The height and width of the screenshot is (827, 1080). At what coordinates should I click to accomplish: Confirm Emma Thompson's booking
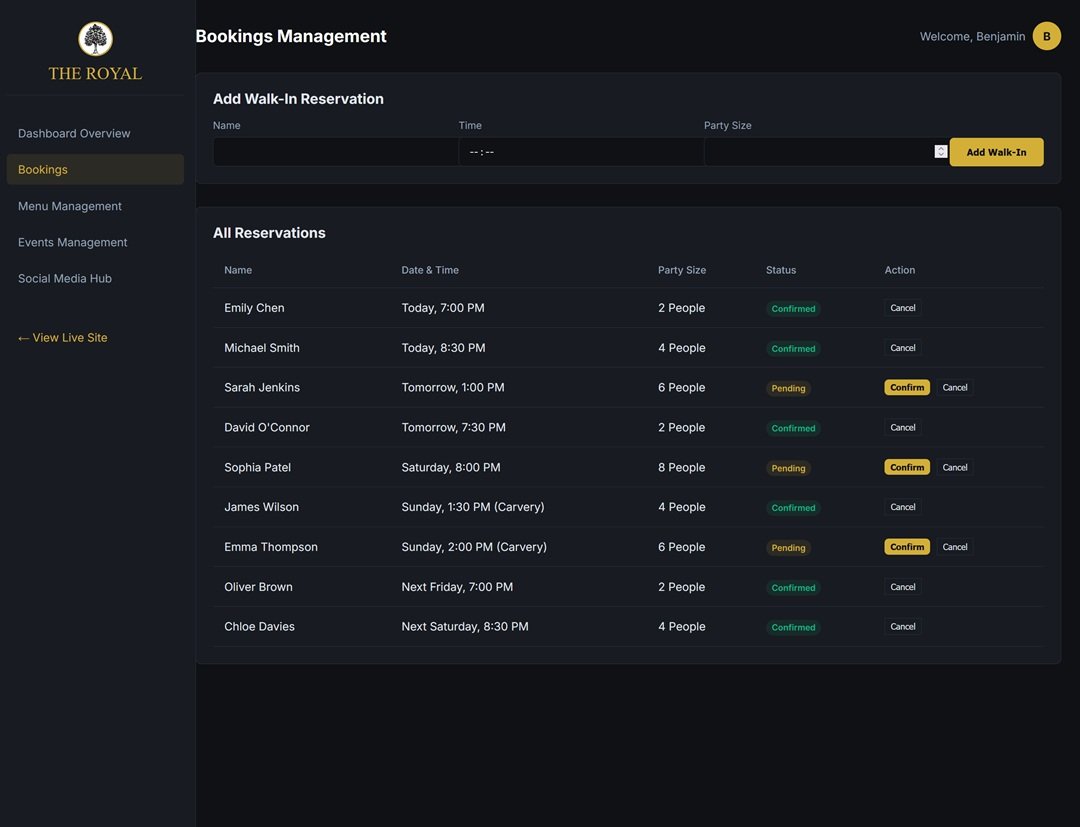point(907,547)
